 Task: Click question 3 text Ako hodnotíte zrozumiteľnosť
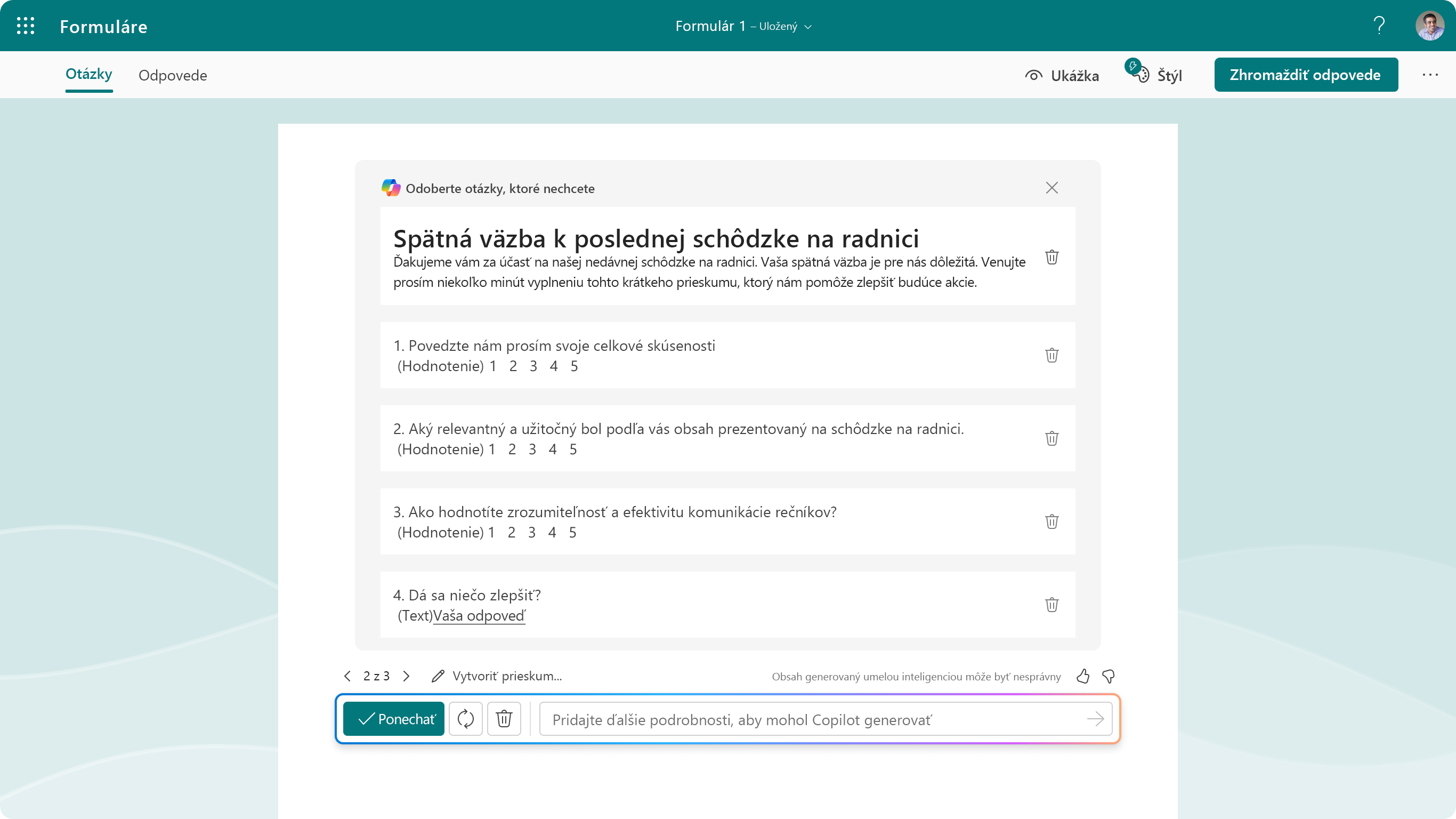pyautogui.click(x=615, y=512)
